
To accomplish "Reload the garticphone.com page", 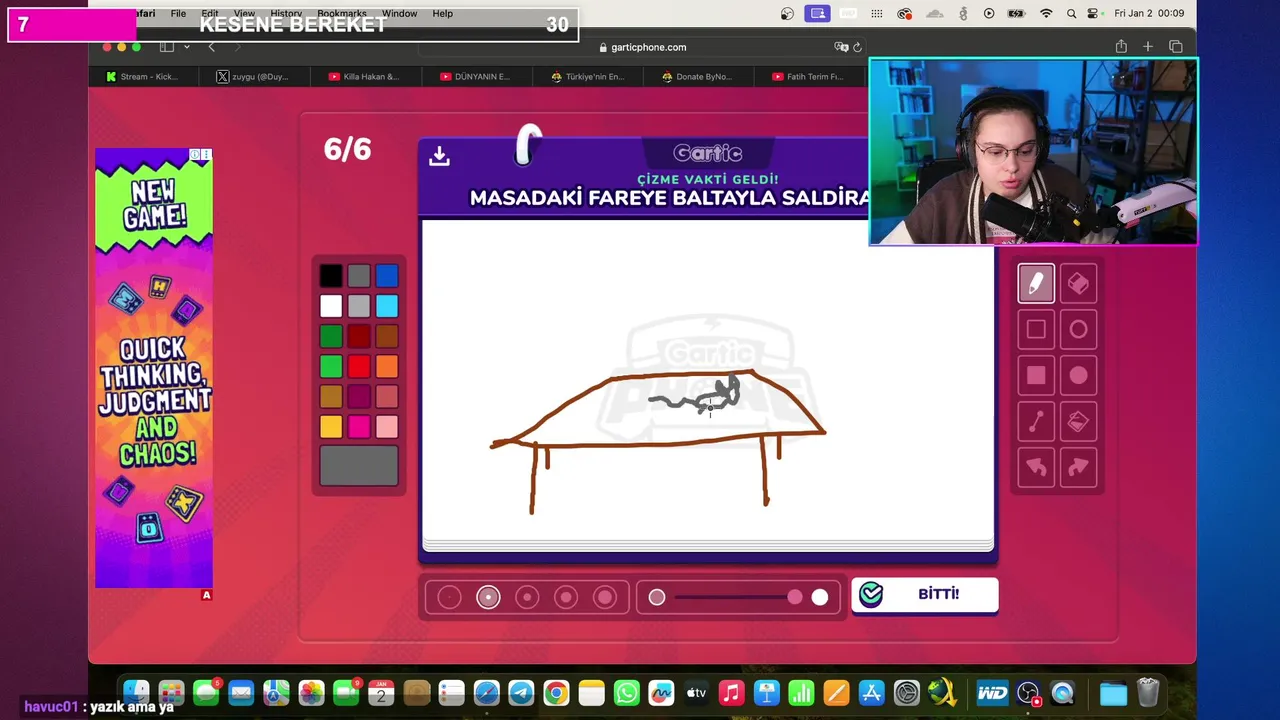I will click(857, 47).
